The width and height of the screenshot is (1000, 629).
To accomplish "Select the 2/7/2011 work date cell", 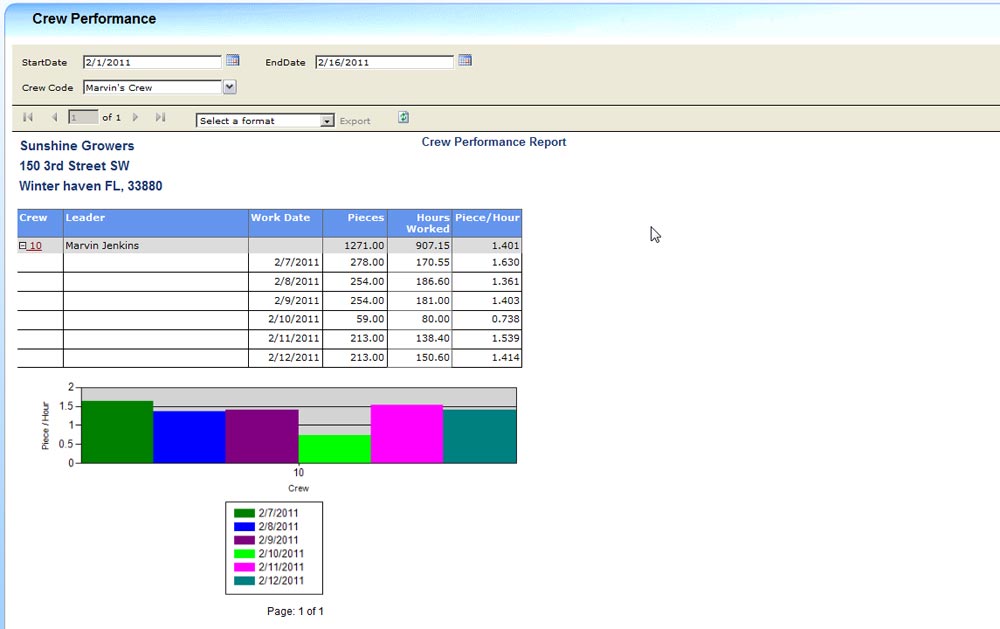I will (x=286, y=262).
